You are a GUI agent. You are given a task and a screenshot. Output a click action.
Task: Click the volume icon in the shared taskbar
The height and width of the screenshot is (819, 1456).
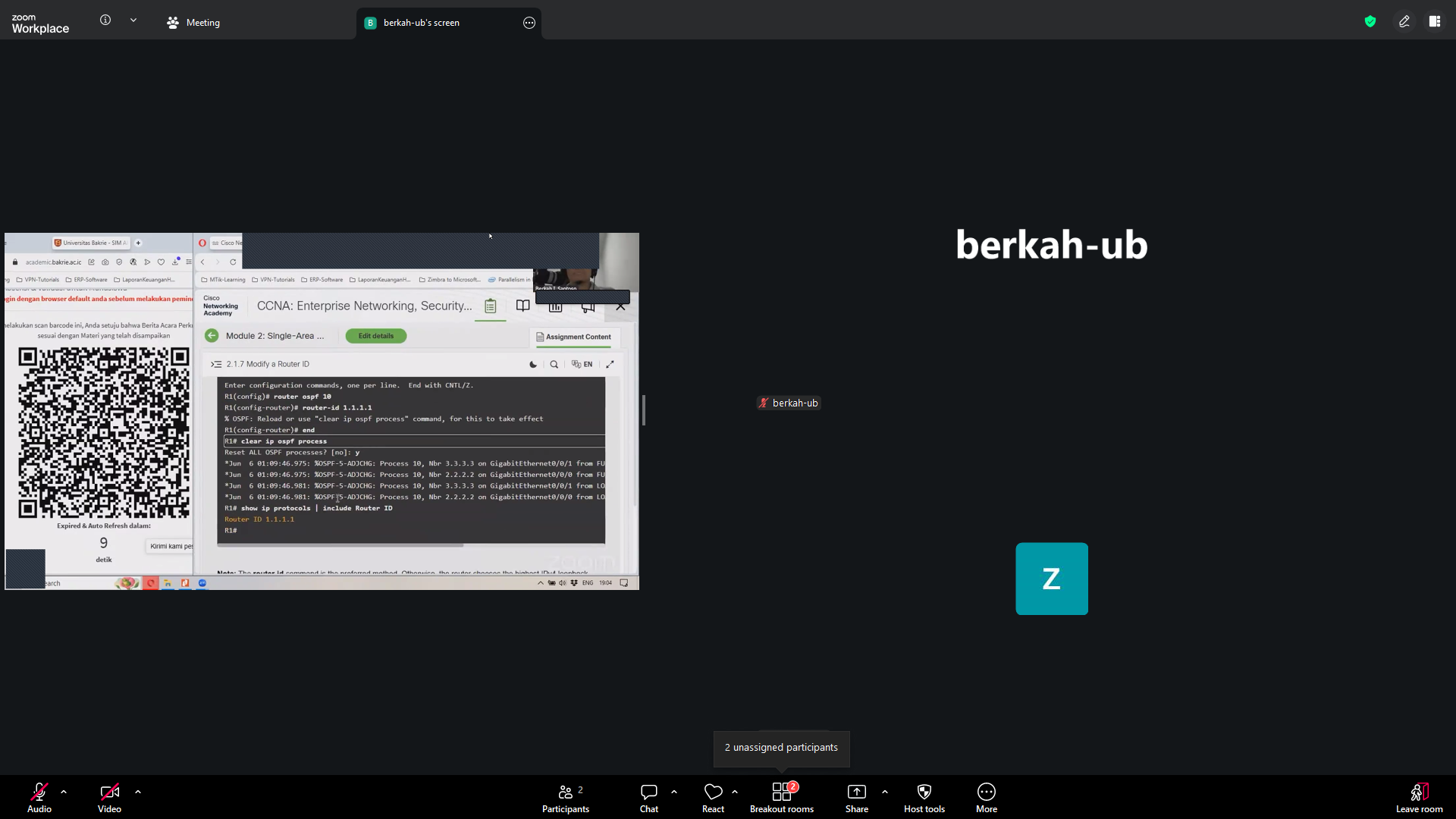pos(563,583)
